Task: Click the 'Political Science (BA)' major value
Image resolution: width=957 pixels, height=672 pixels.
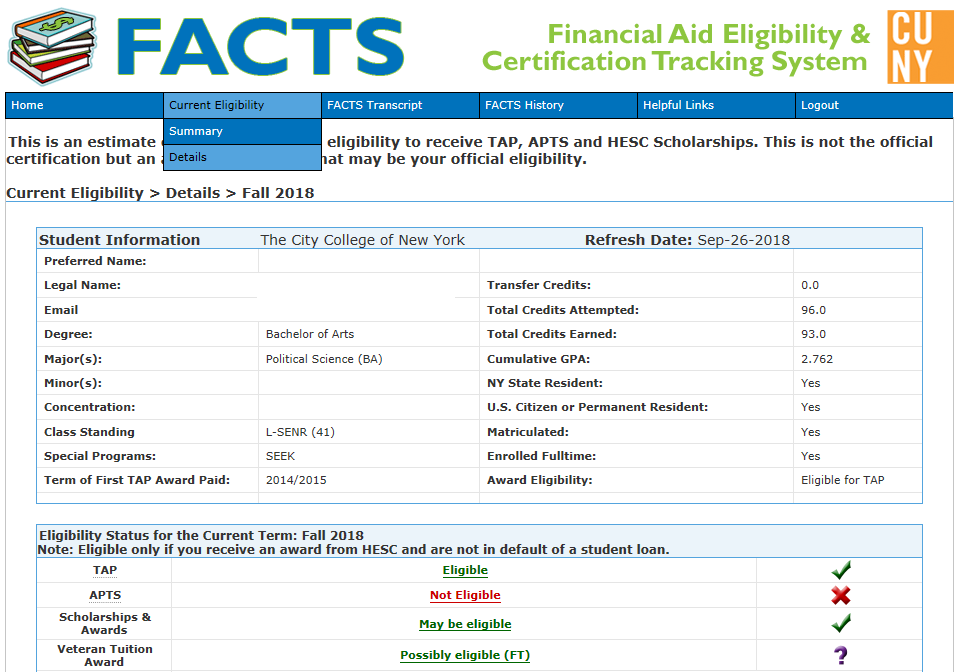Action: coord(324,359)
